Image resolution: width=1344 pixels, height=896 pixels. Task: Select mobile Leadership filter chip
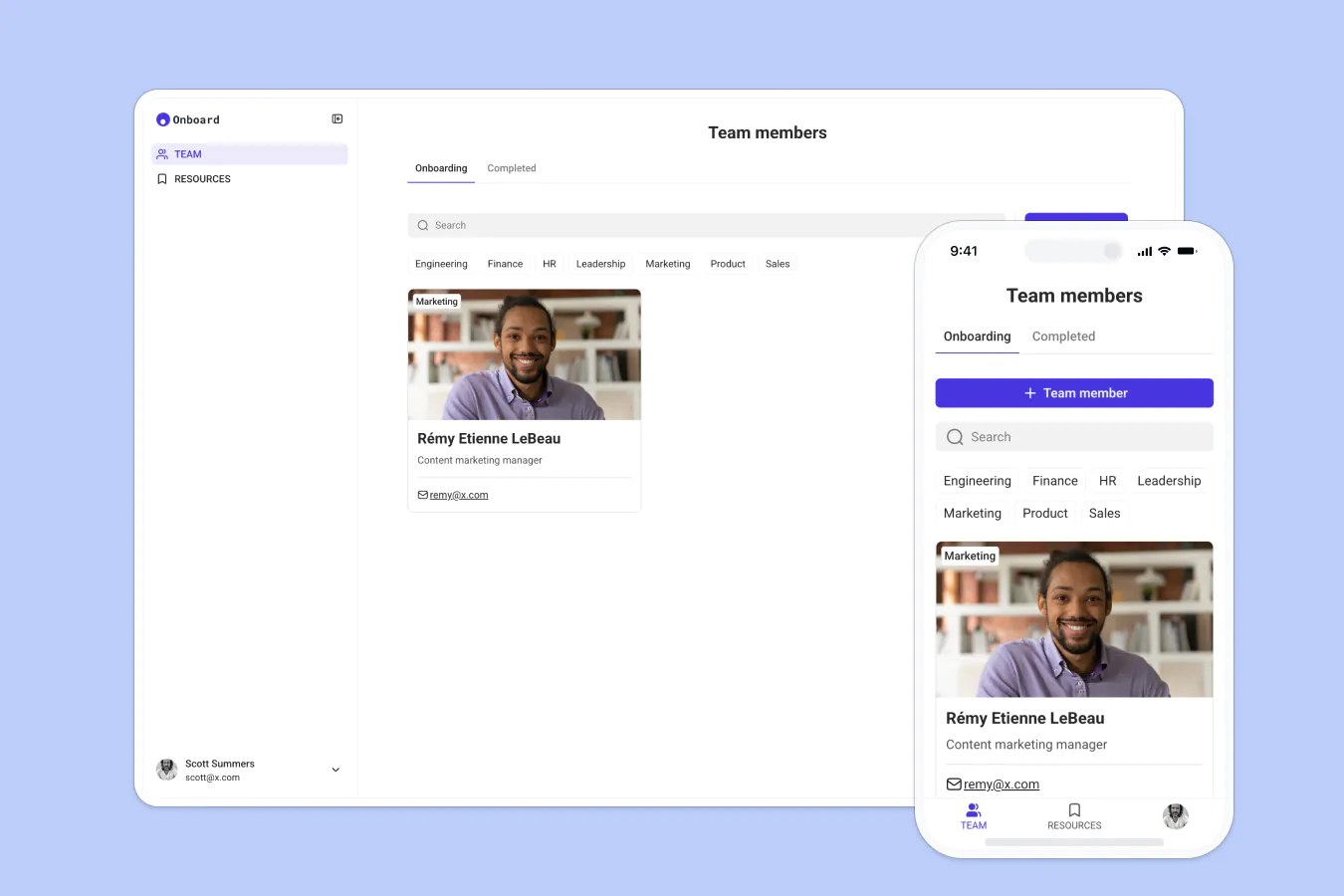click(x=1169, y=481)
